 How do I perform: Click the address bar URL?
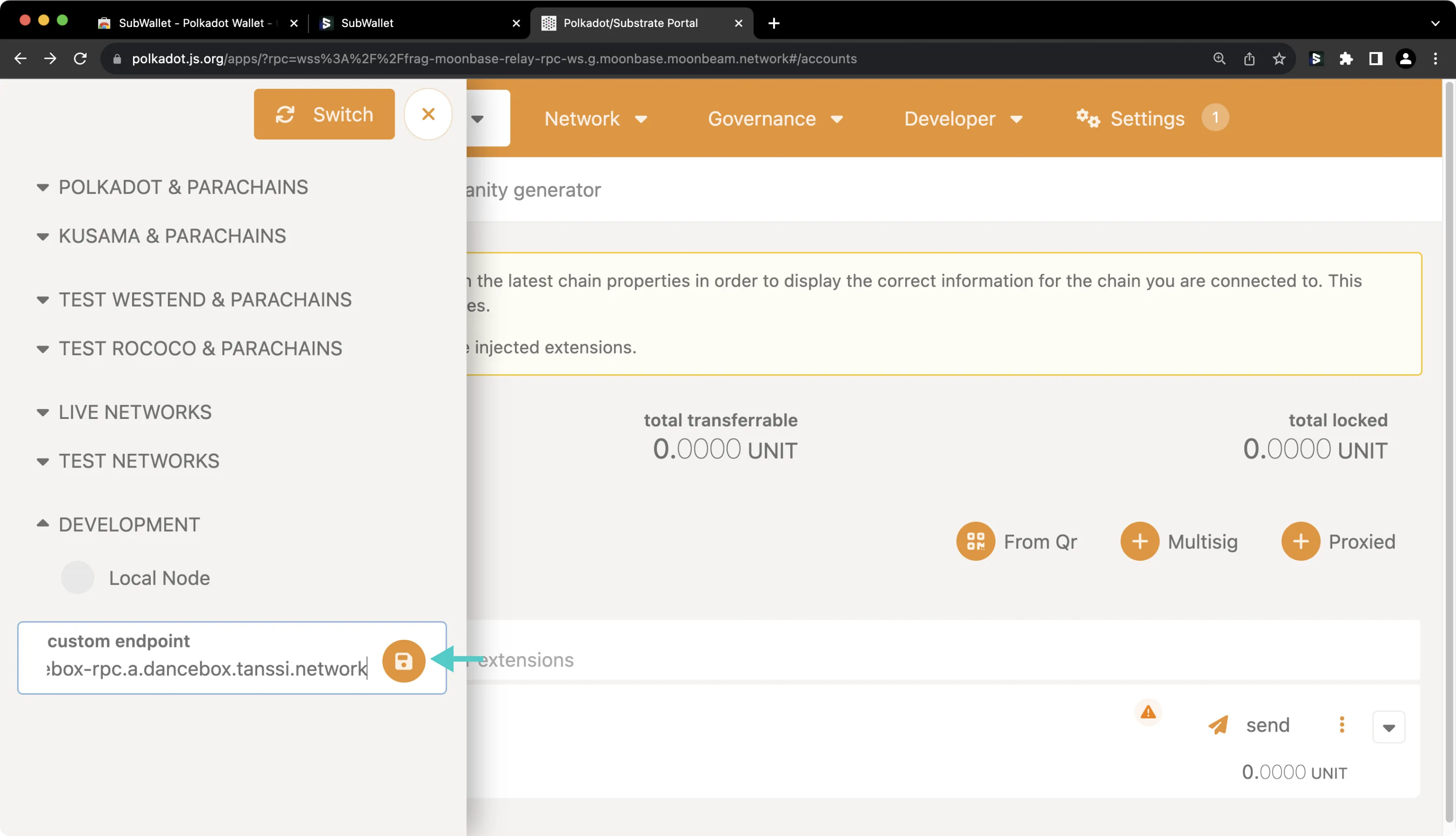click(494, 59)
